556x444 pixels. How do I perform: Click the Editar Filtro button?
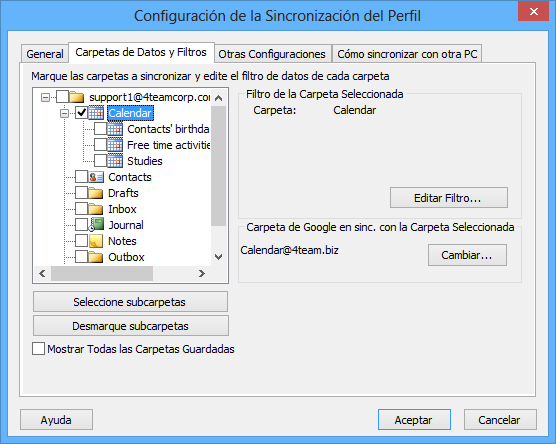tap(449, 198)
